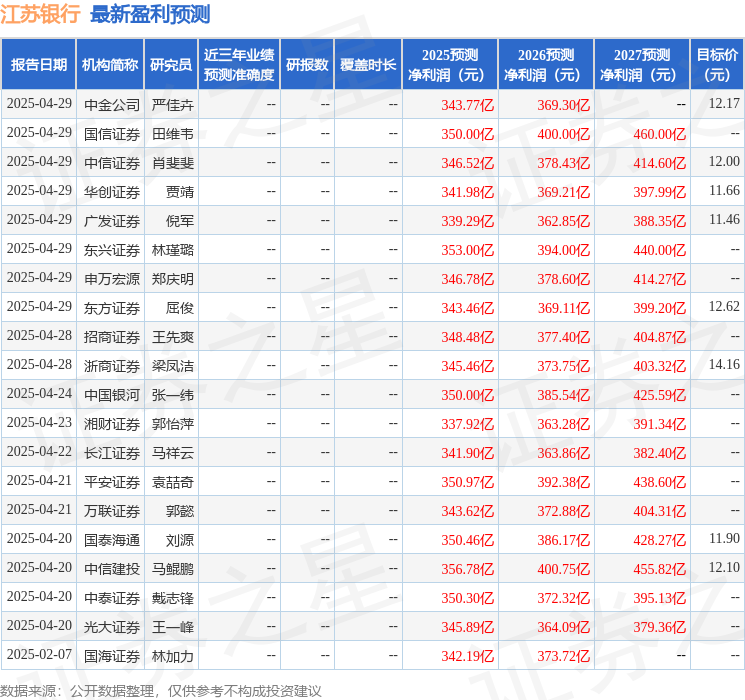Click institution 申万宏源
Screen dimensions: 745x700
(112, 279)
